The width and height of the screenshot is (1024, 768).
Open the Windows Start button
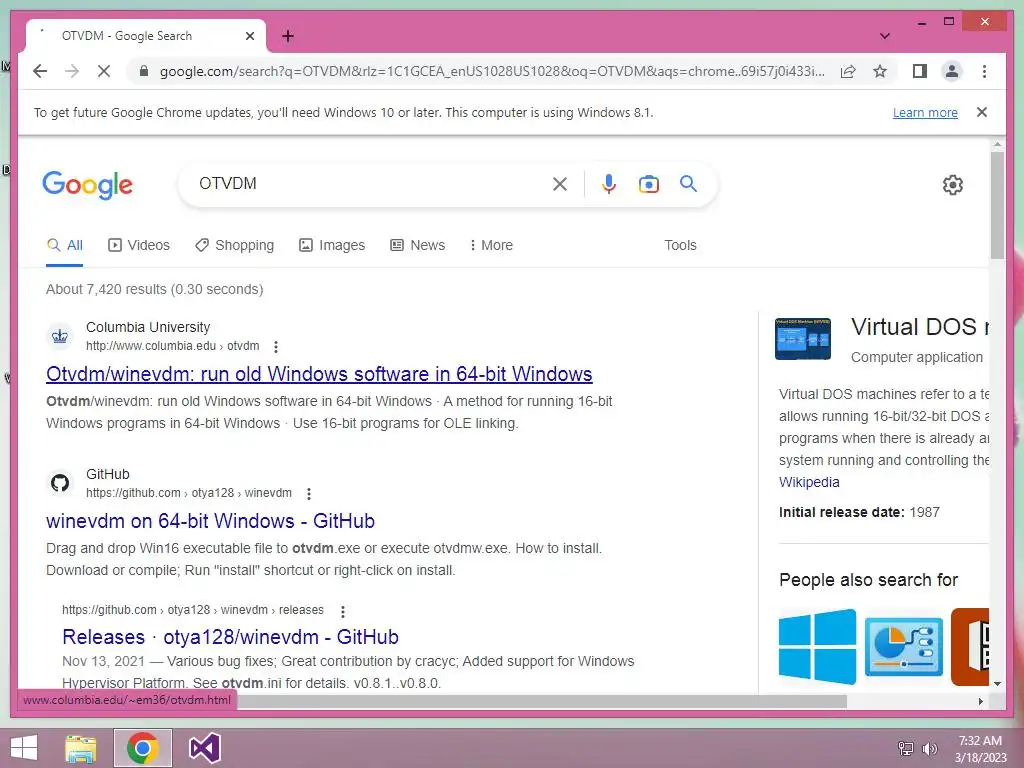coord(24,748)
